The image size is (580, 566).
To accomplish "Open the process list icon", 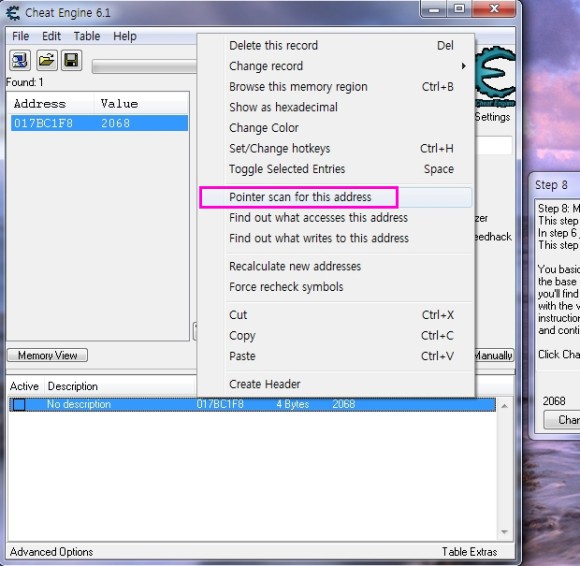I will coord(20,60).
